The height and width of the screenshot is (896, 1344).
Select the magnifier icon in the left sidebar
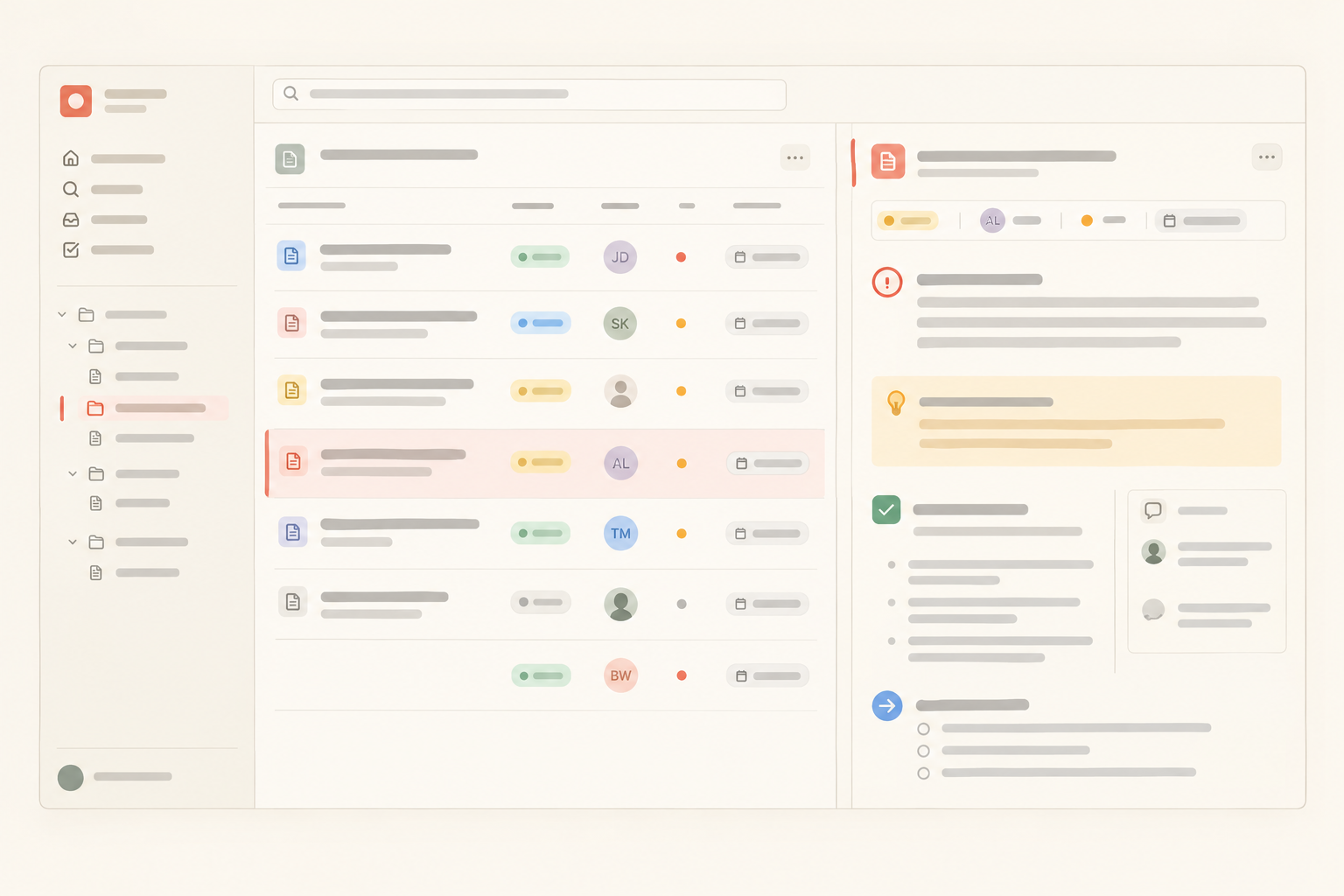click(71, 189)
